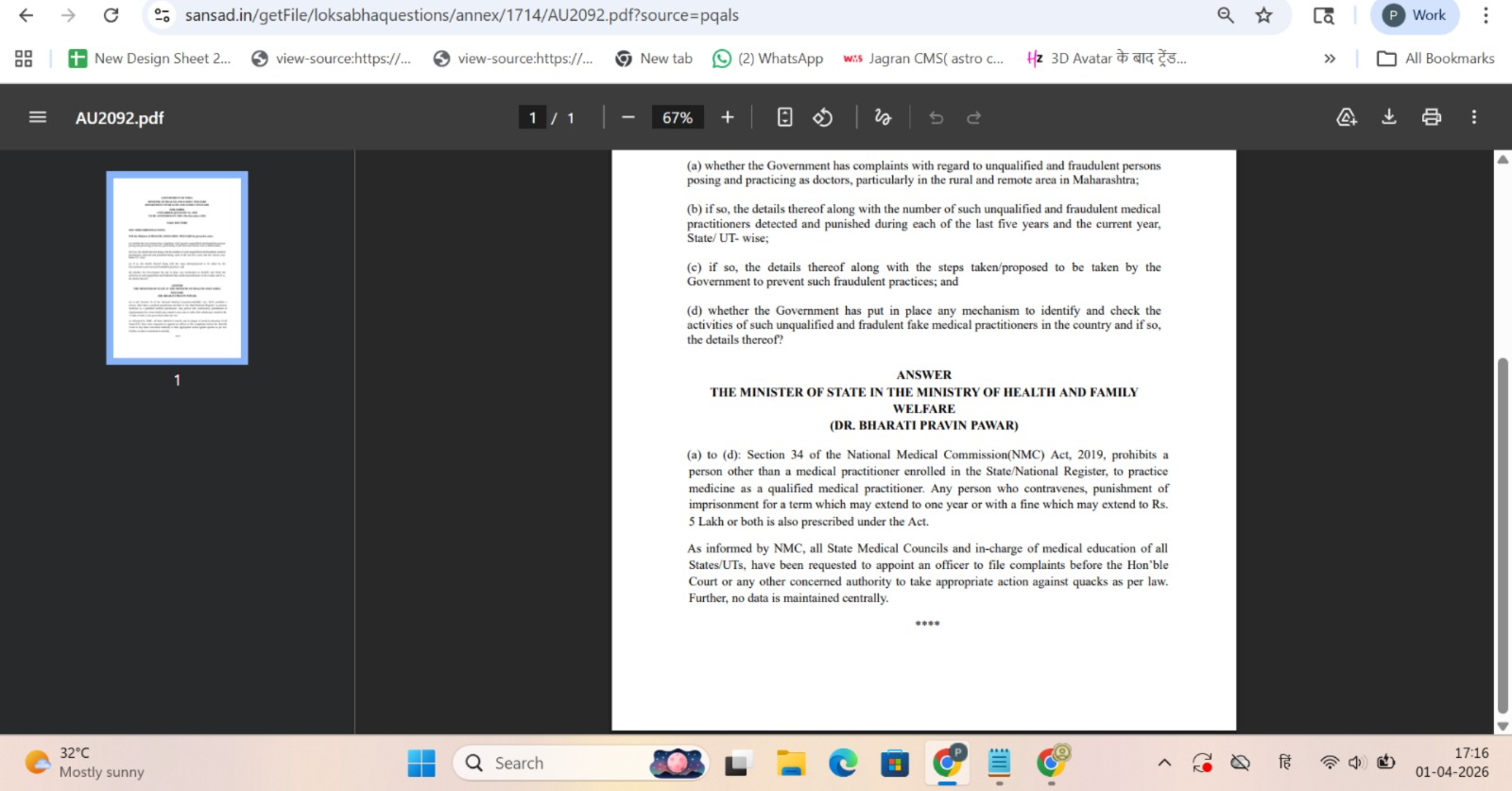Open WhatsApp bookmark
Viewport: 1512px width, 791px height.
point(768,59)
